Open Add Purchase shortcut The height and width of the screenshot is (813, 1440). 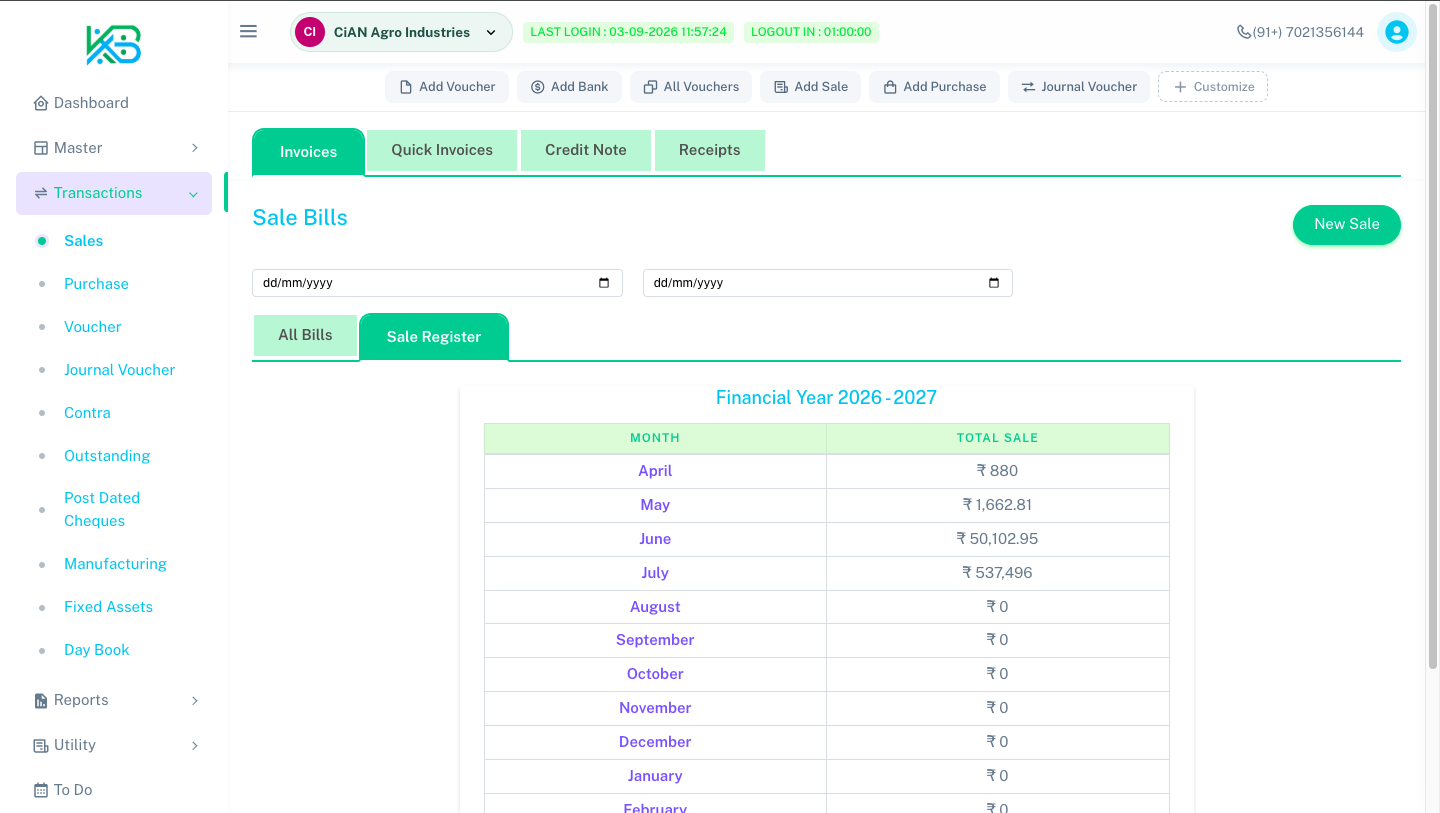tap(934, 87)
